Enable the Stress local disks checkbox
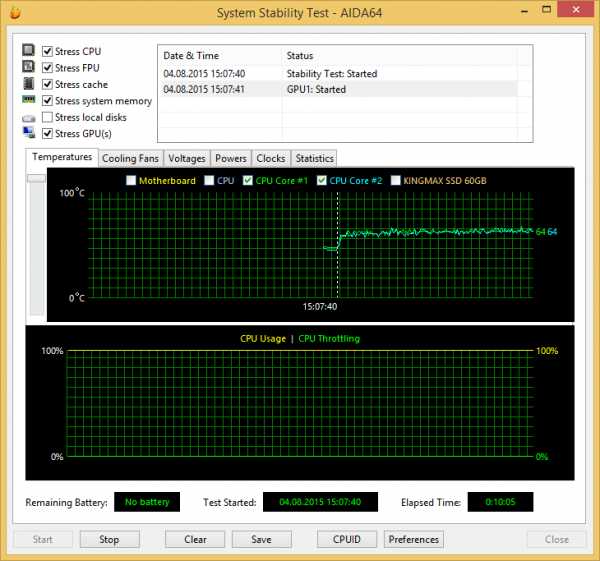Screen dimensions: 600x561 point(47,117)
